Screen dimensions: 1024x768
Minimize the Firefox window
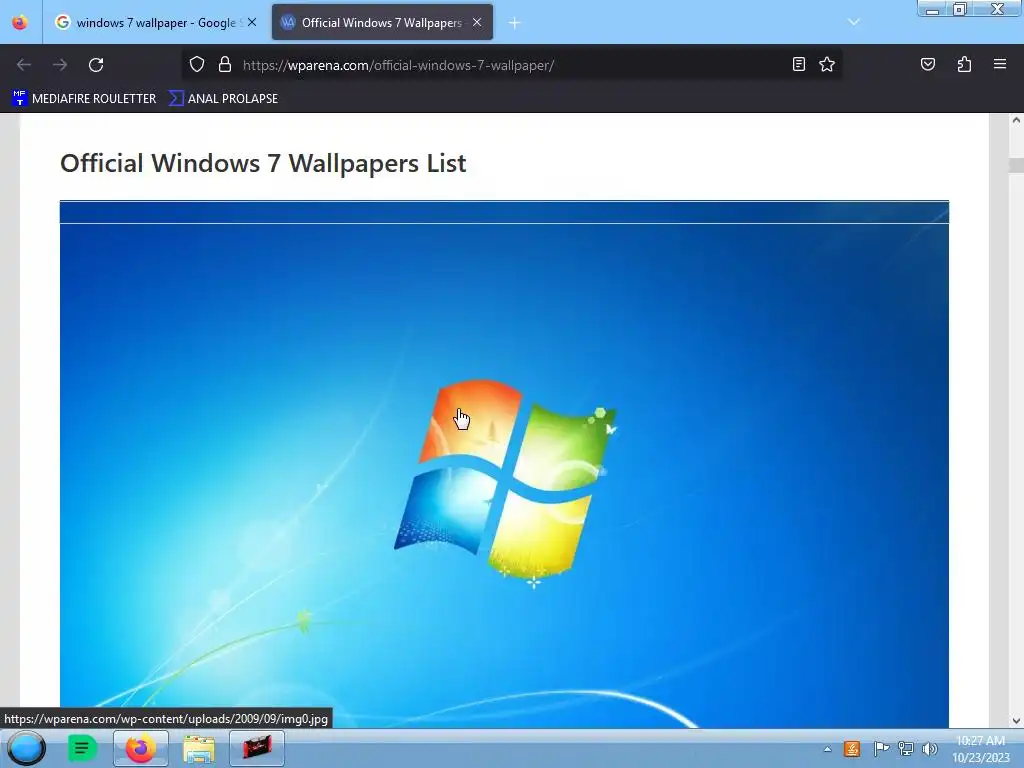click(933, 9)
